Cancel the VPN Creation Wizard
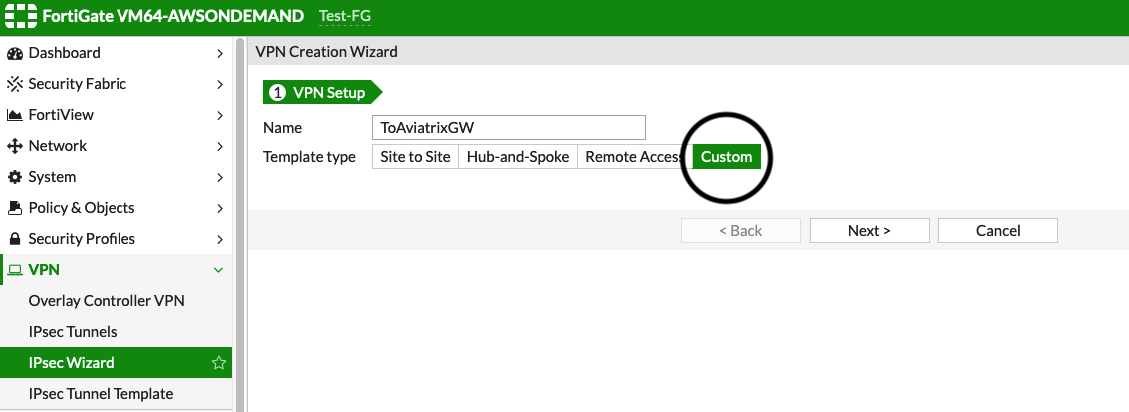Screen dimensions: 1129x412 click(x=997, y=231)
